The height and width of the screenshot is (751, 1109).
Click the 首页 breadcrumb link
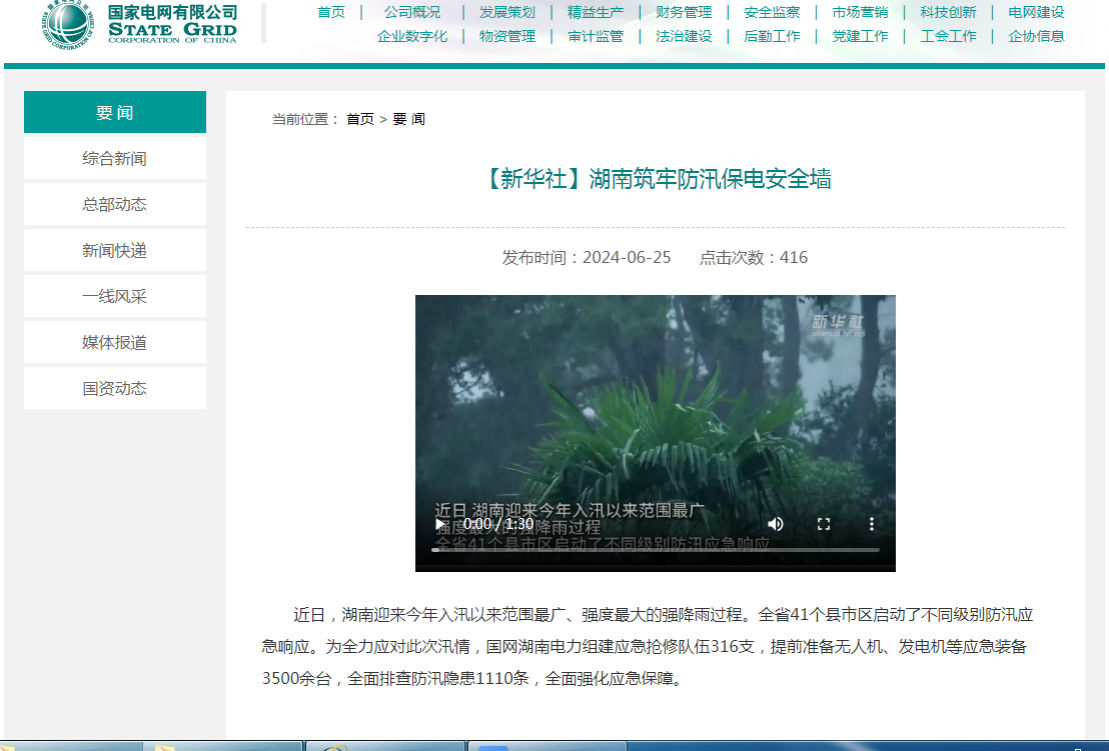click(360, 119)
